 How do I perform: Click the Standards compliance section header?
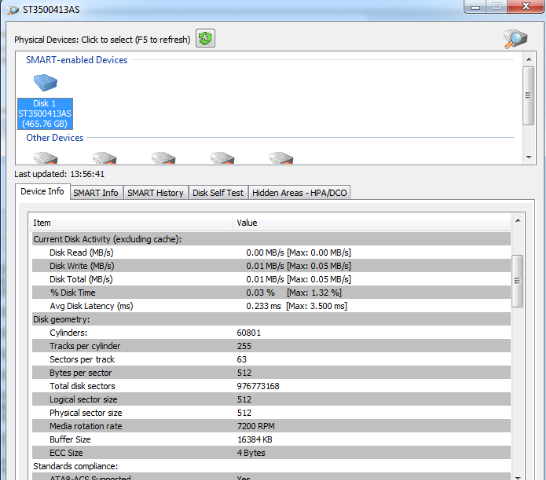click(271, 466)
